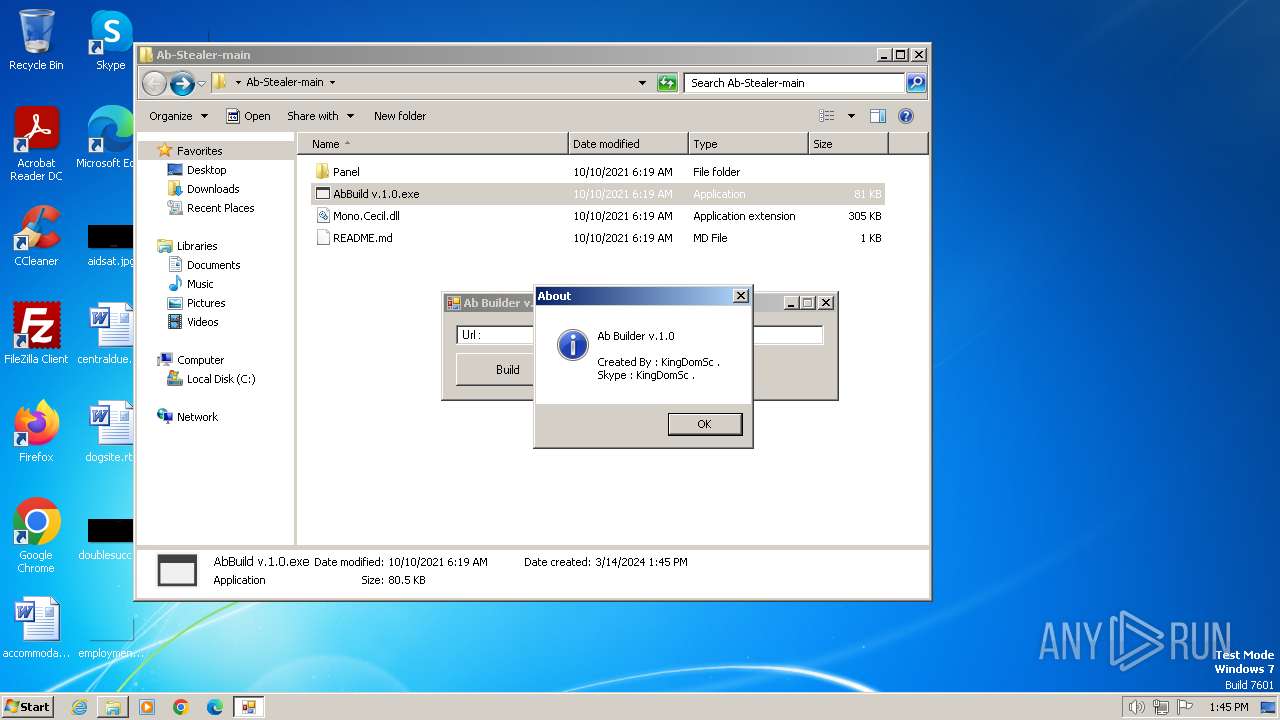The image size is (1280, 720).
Task: Open accommoda... Word document on desktop
Action: point(36,628)
